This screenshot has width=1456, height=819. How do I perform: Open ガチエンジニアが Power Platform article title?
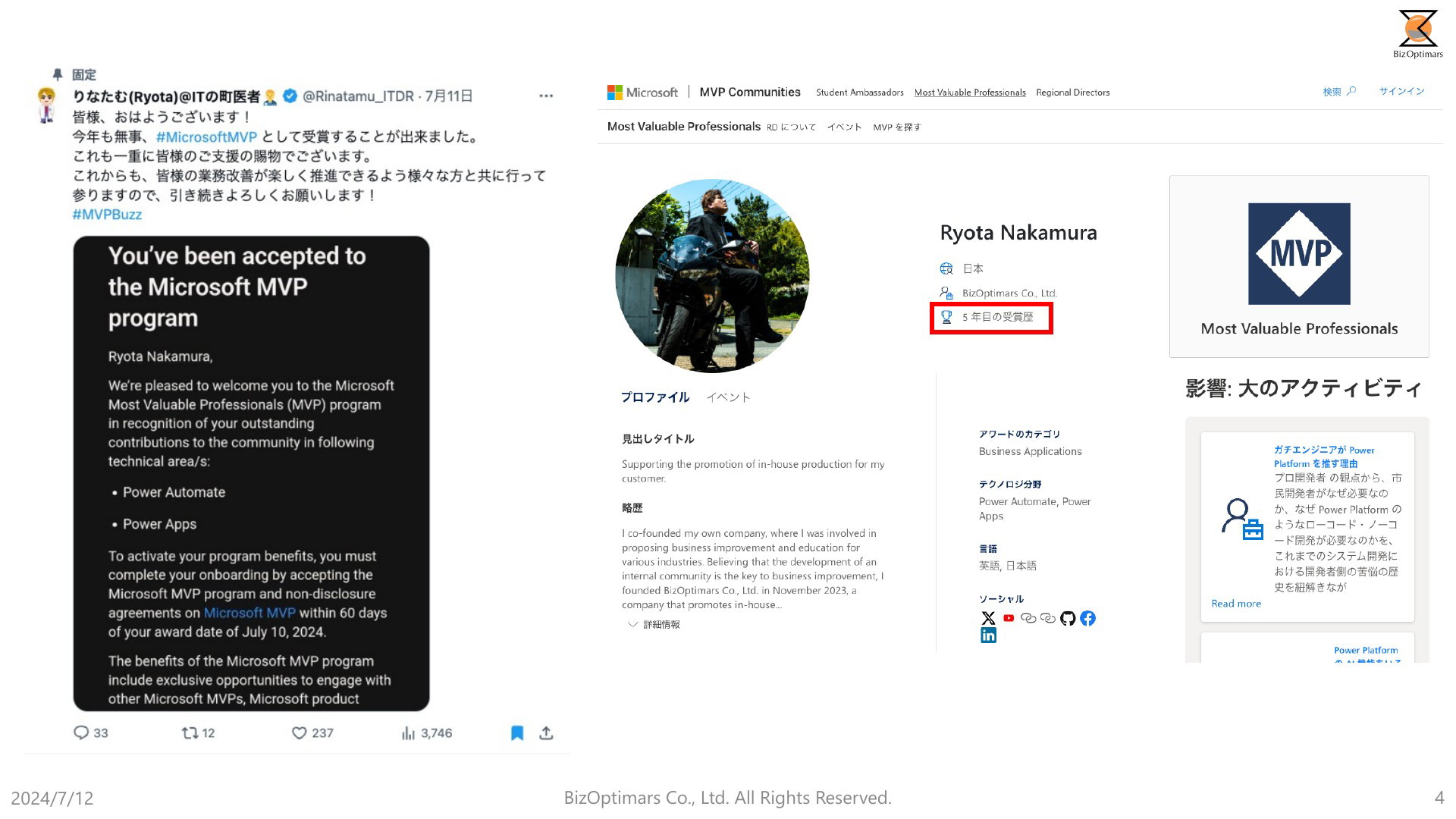[x=1324, y=457]
